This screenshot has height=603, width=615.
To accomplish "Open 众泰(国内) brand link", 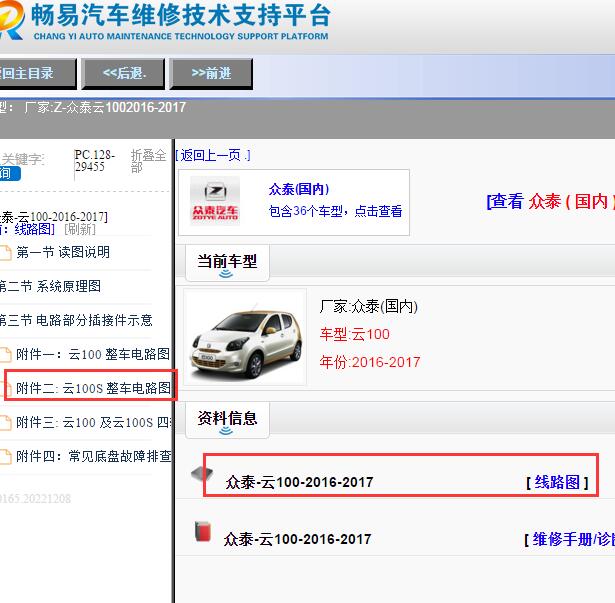I will 299,189.
